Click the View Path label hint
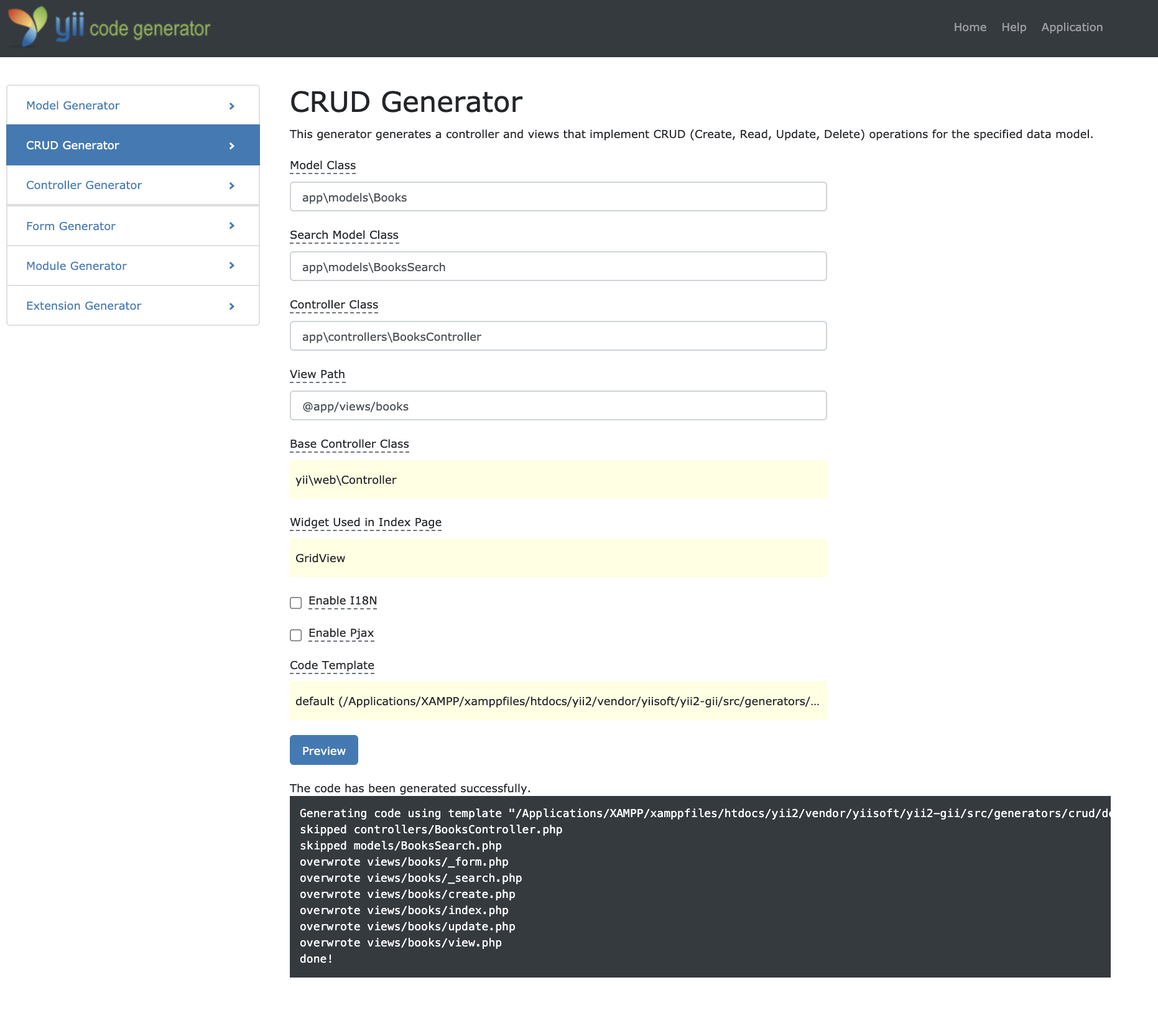Image resolution: width=1158 pixels, height=1036 pixels. click(317, 374)
